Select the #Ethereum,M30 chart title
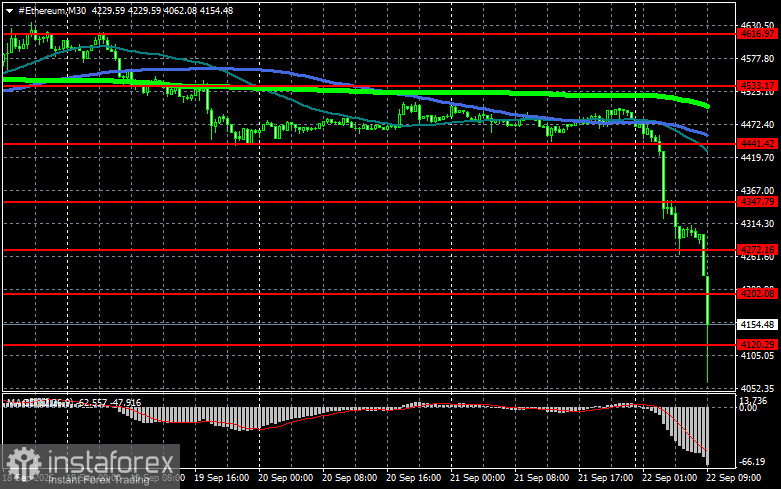781x489 pixels. [52, 10]
